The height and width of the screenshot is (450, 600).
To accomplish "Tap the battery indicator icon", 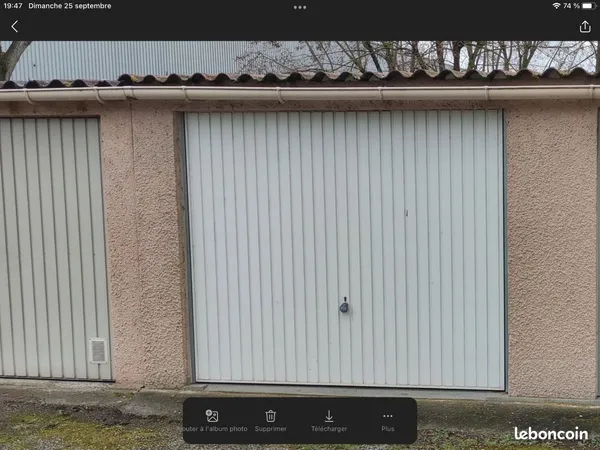I will click(588, 6).
